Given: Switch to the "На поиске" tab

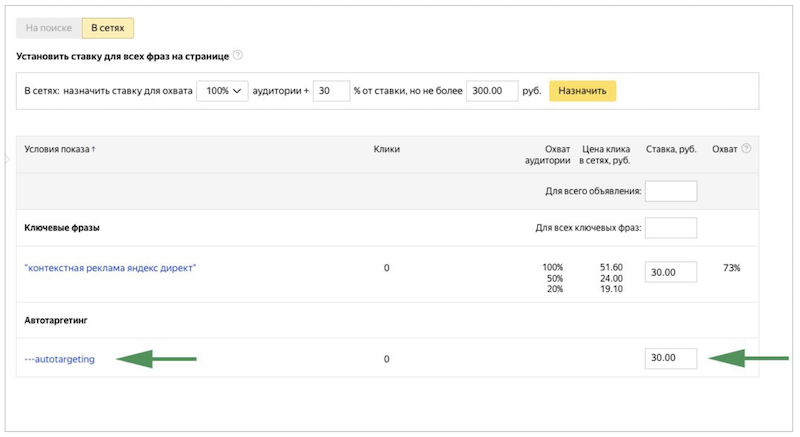Looking at the screenshot, I should pos(49,28).
